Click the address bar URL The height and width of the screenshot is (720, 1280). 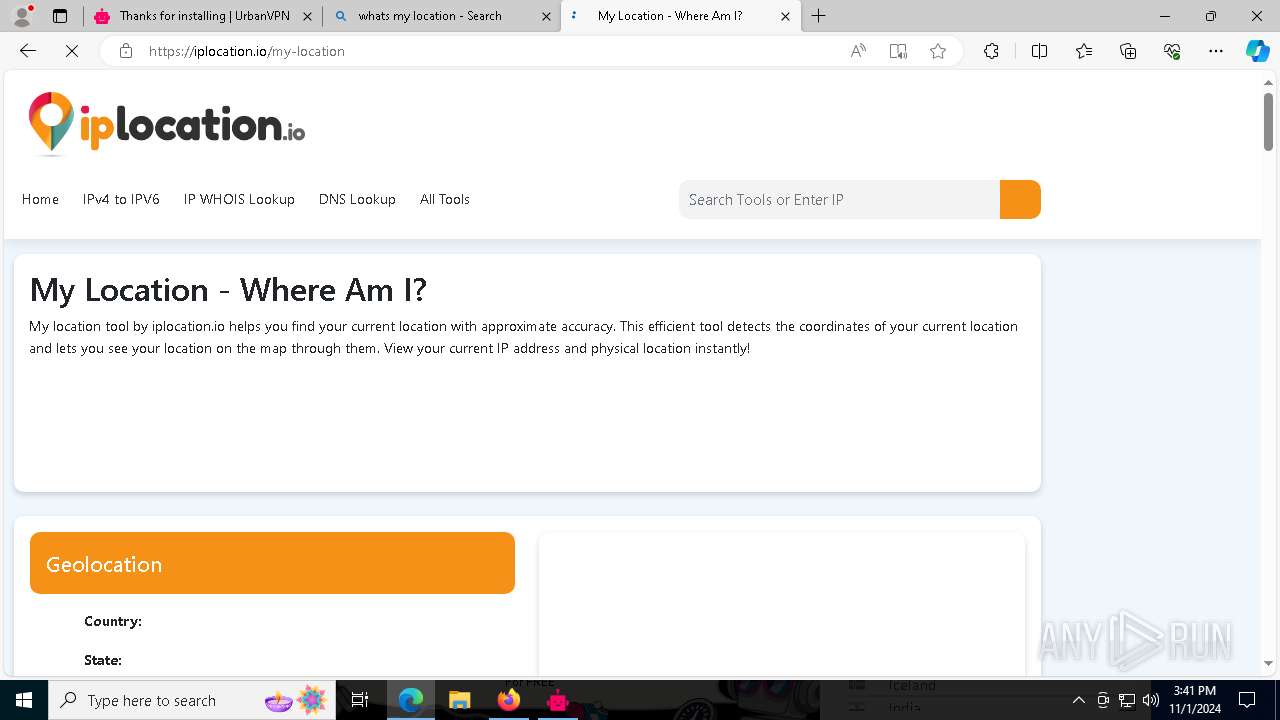pyautogui.click(x=246, y=51)
